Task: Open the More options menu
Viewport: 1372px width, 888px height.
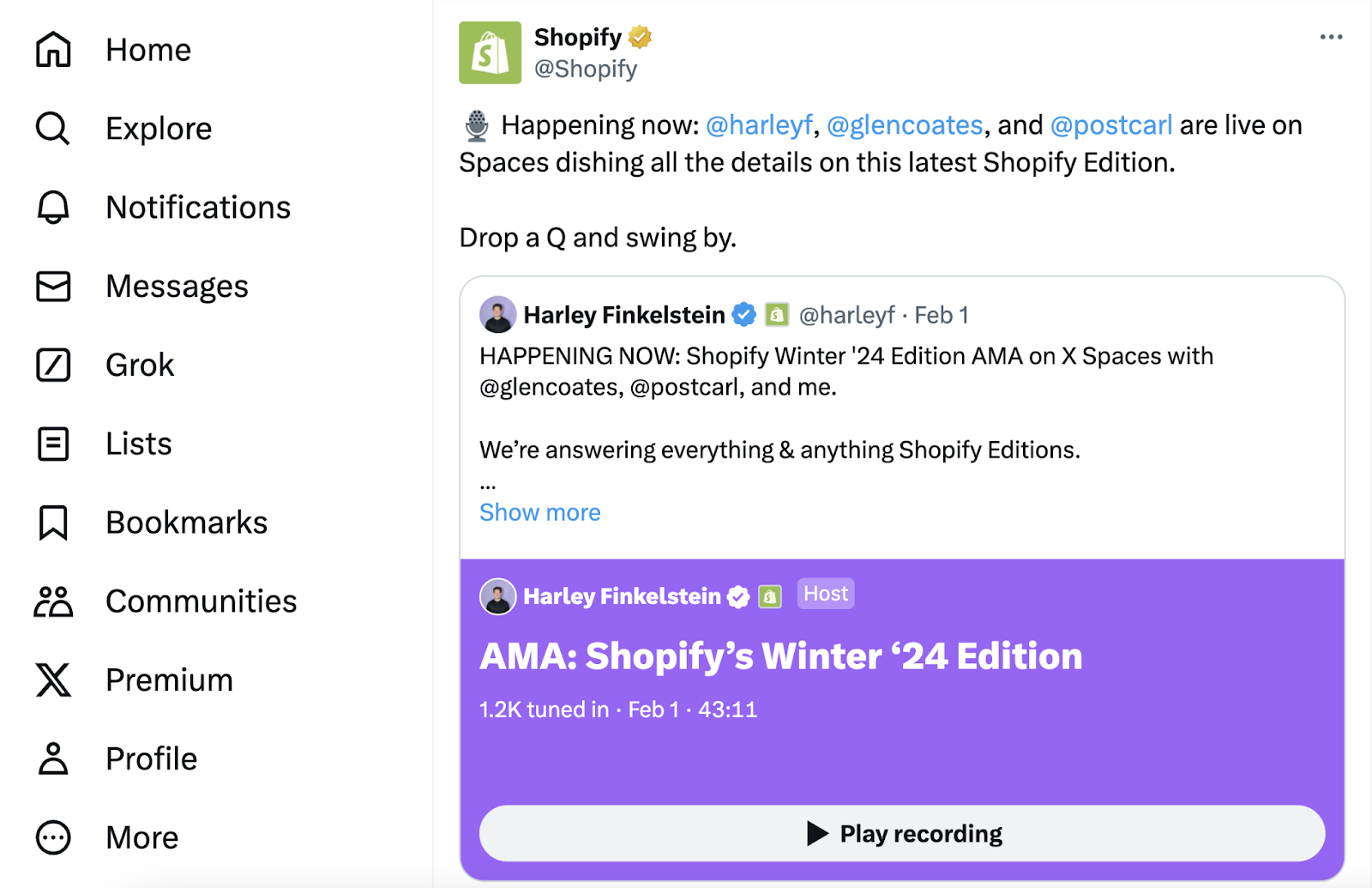Action: (141, 837)
